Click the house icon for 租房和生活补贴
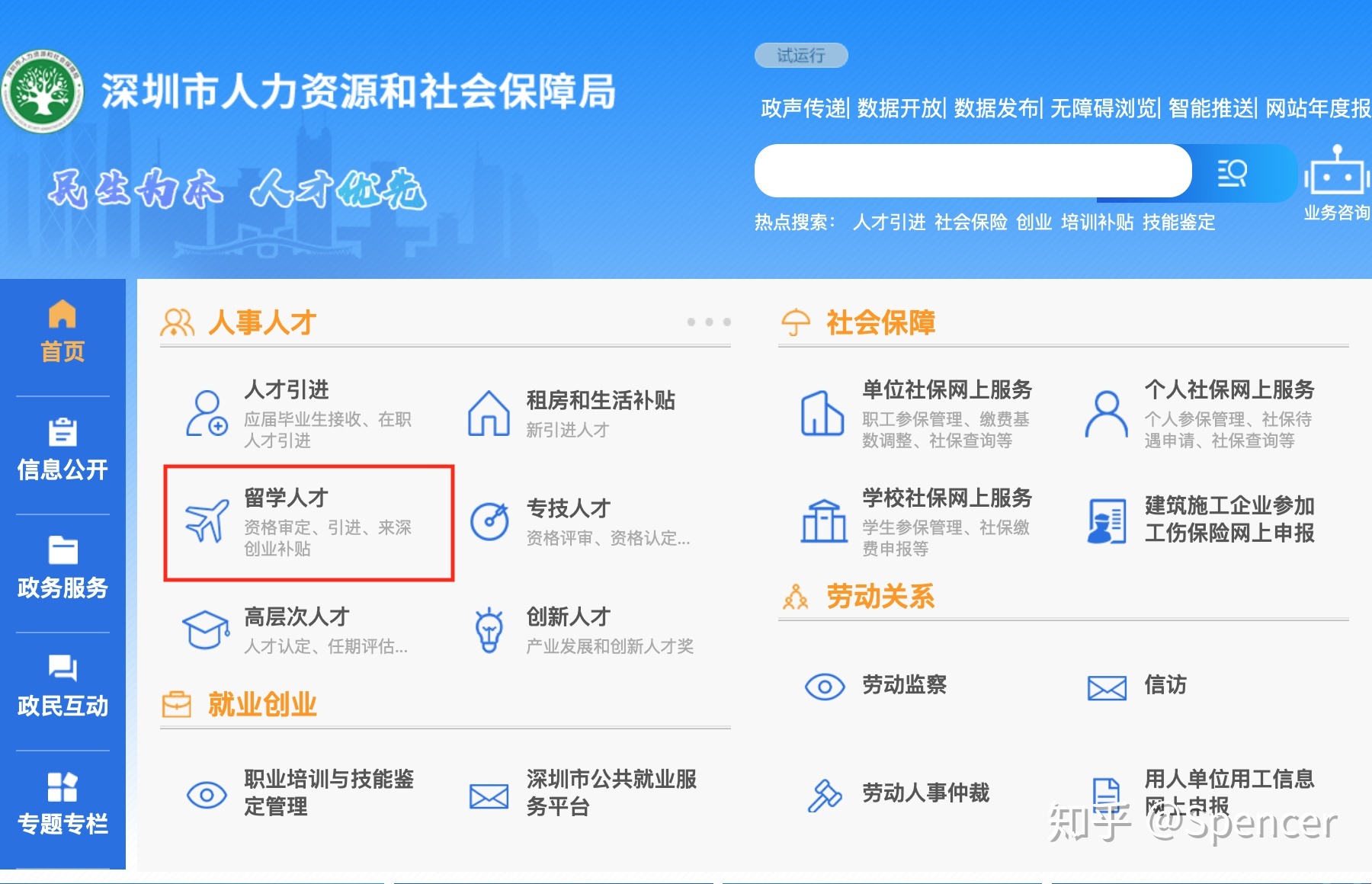 [489, 413]
